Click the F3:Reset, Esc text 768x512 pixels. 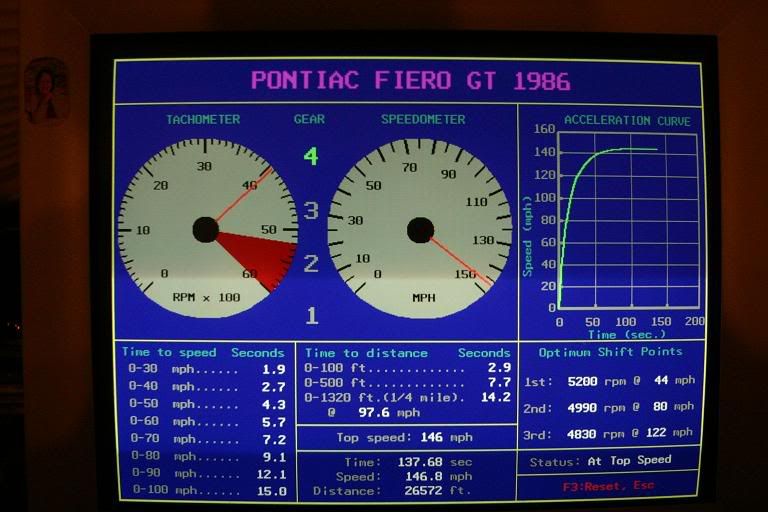(610, 485)
